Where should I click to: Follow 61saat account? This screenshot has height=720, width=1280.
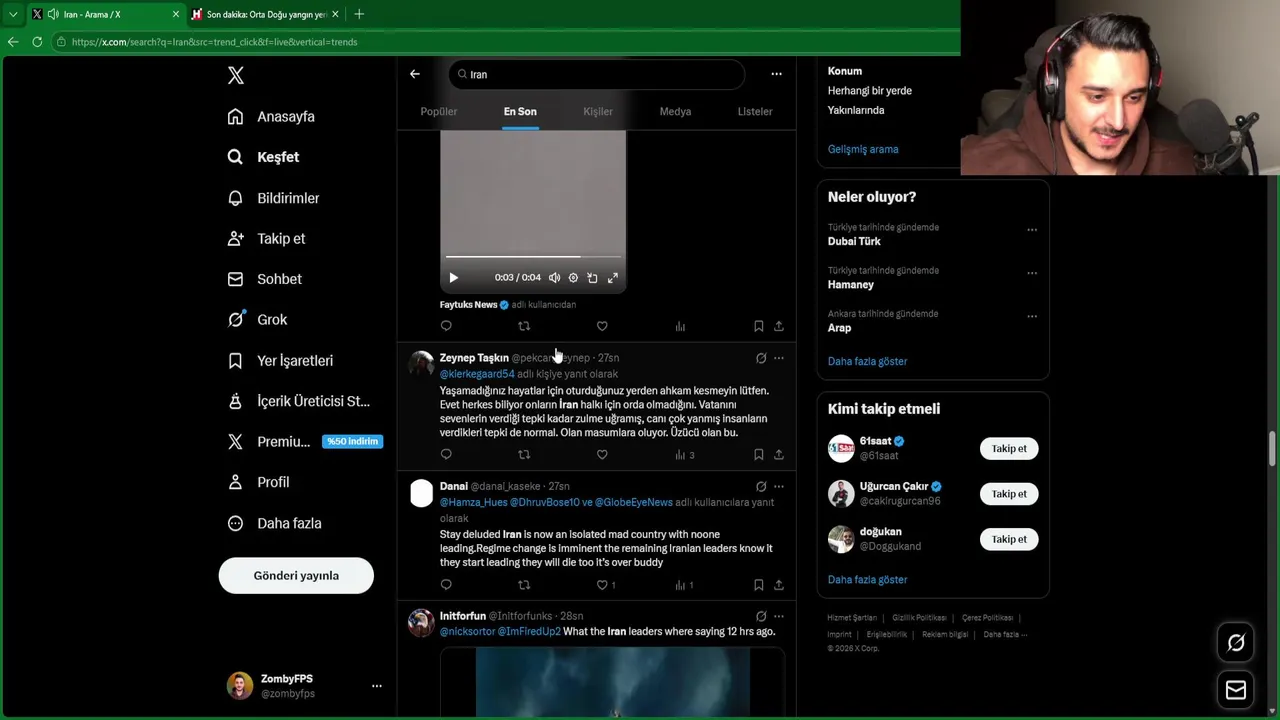(x=1009, y=448)
